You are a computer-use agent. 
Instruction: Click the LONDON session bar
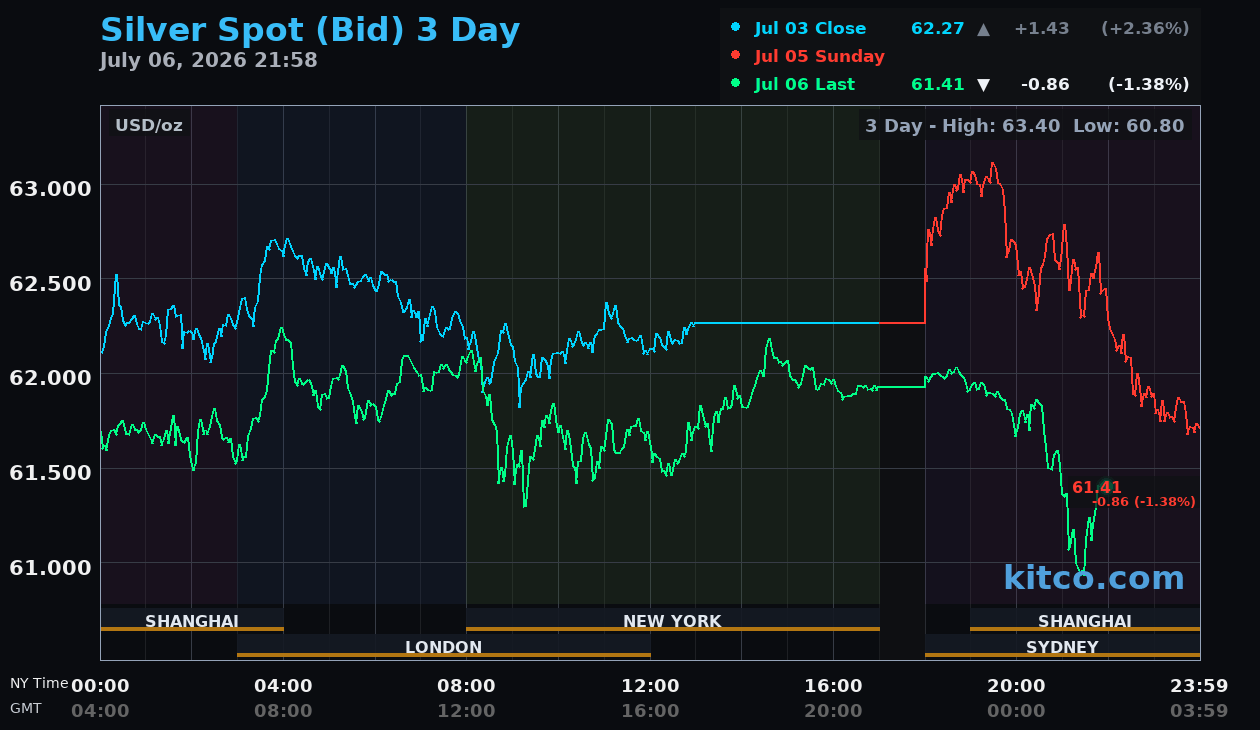444,646
